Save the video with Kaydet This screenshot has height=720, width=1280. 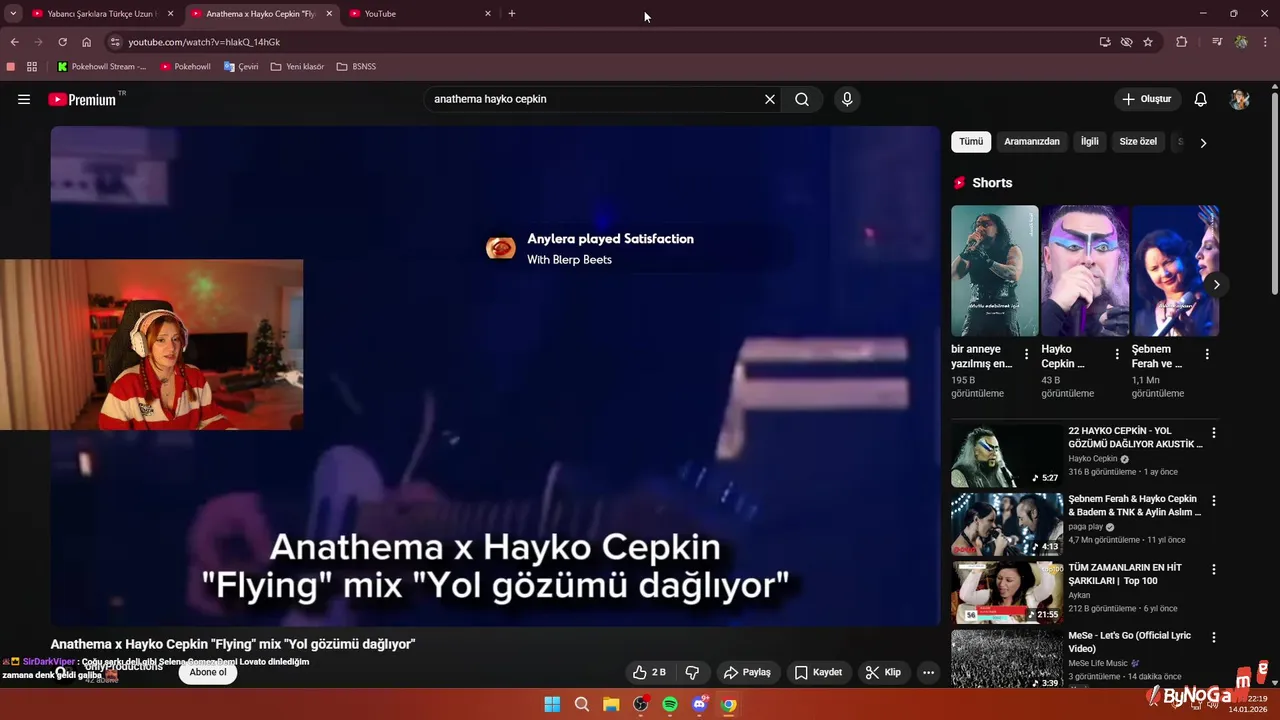point(818,672)
